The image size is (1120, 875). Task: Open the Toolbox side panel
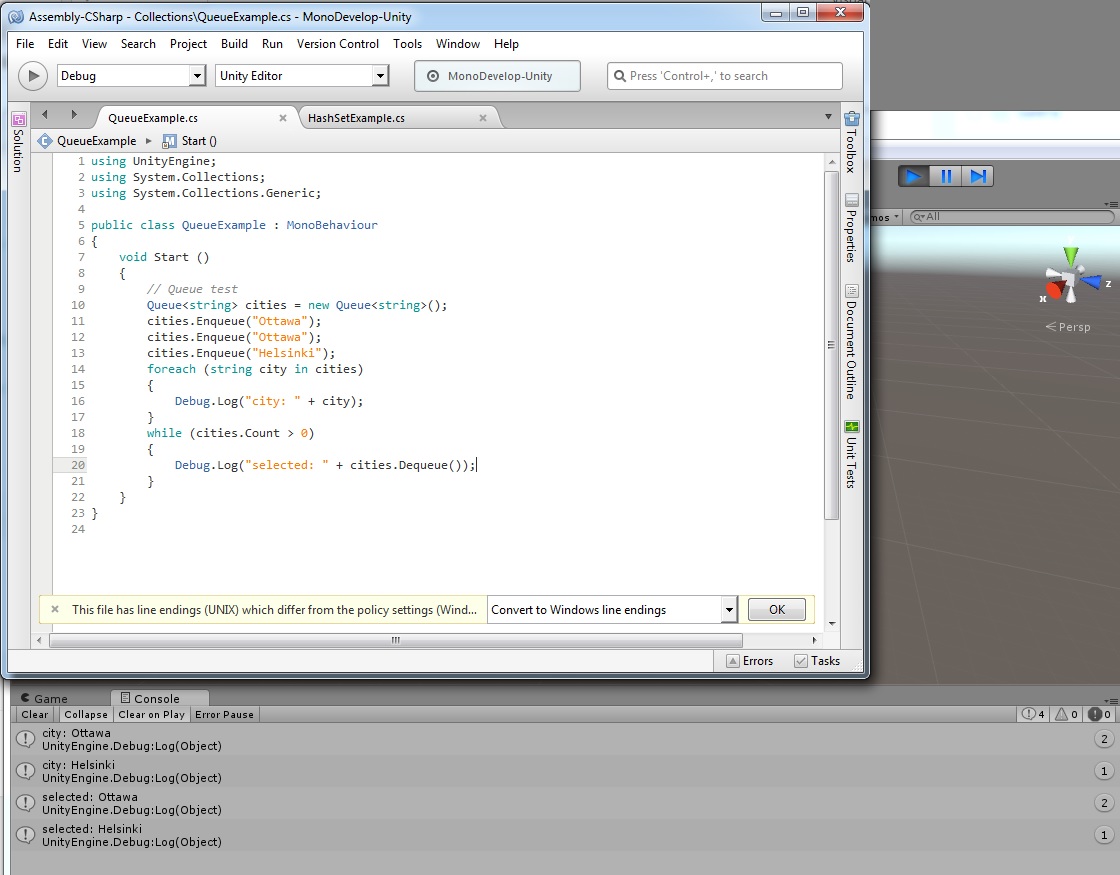pyautogui.click(x=851, y=142)
